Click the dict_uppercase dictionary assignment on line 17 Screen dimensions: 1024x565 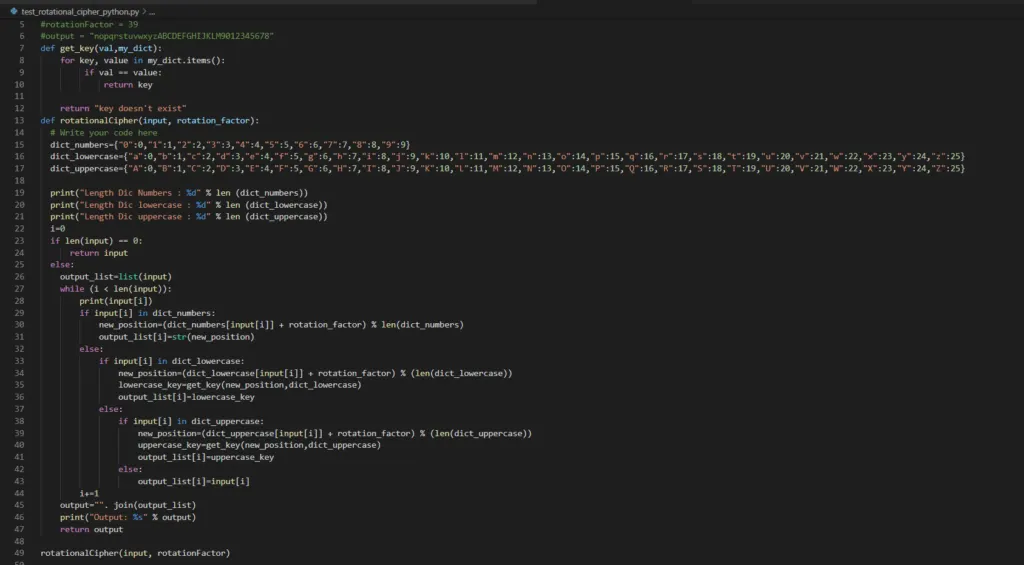(x=507, y=169)
